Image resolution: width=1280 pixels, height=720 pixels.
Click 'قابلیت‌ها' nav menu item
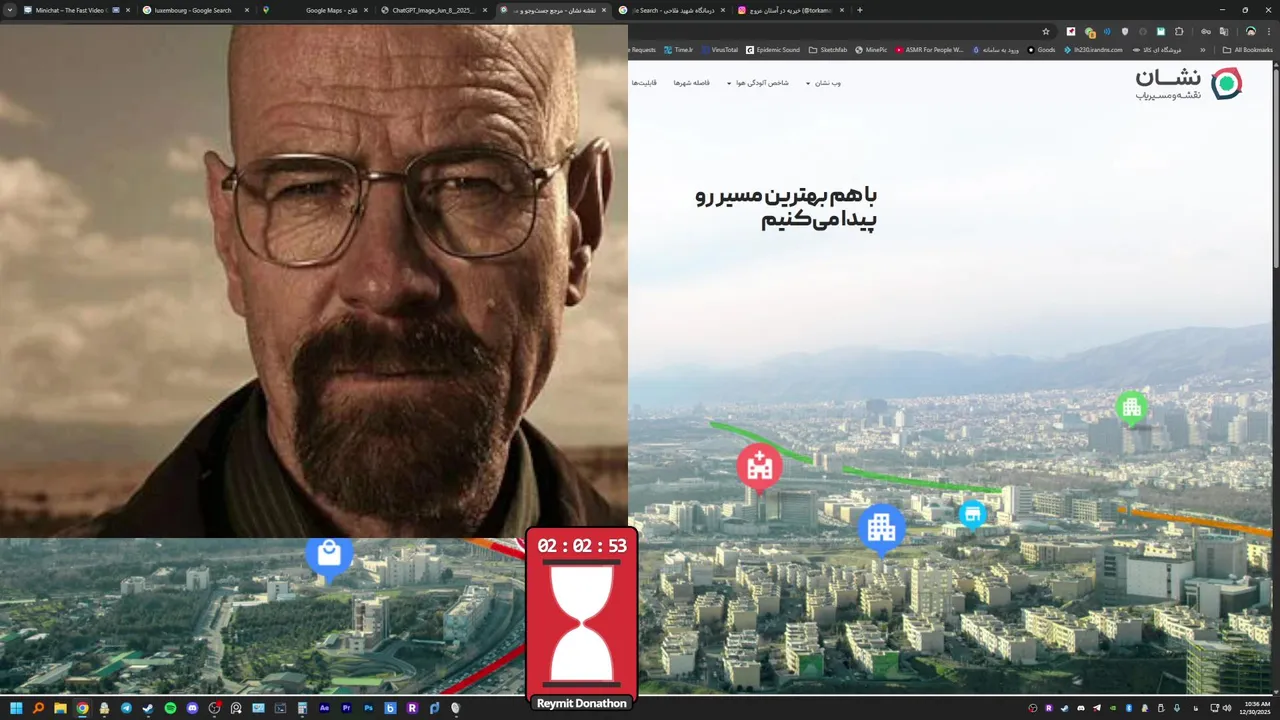pyautogui.click(x=644, y=83)
